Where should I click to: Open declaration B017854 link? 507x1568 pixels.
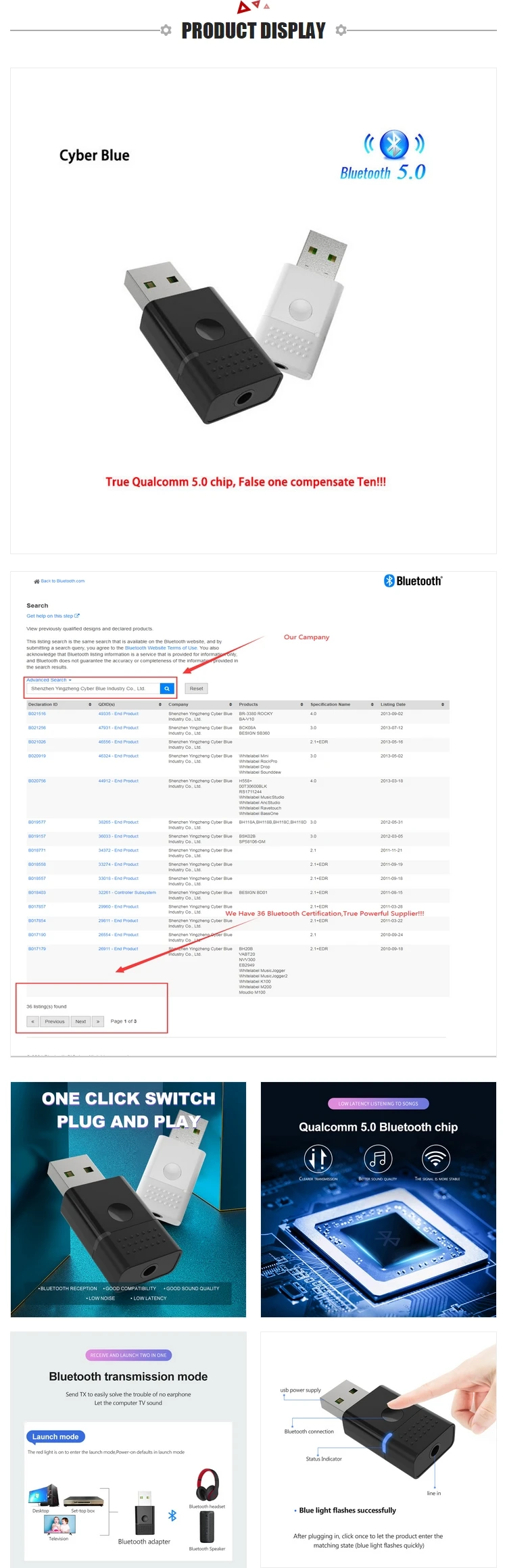pyautogui.click(x=37, y=921)
